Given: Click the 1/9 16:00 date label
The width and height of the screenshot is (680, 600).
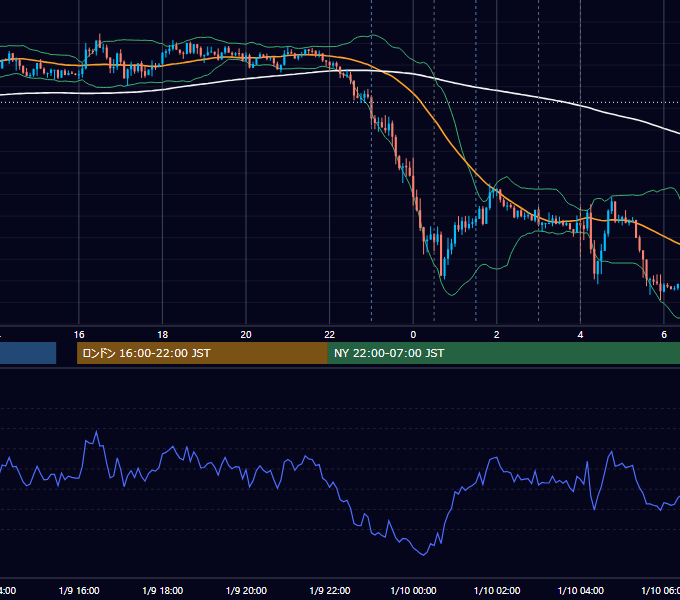Looking at the screenshot, I should (79, 590).
